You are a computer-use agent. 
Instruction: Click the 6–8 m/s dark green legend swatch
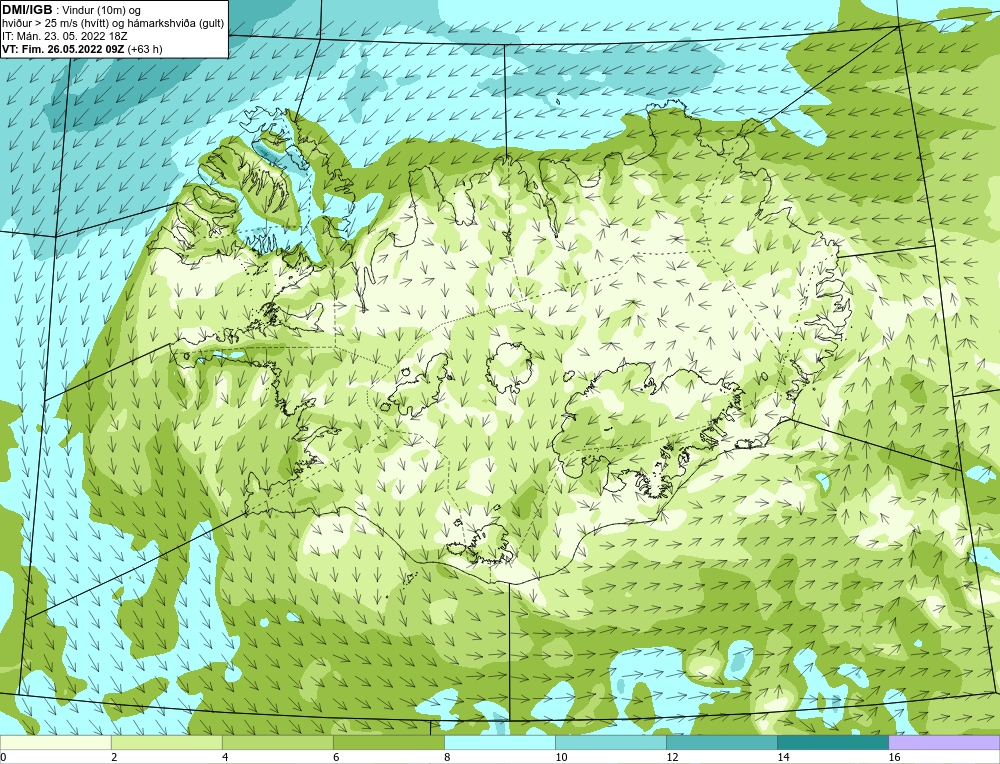[388, 743]
